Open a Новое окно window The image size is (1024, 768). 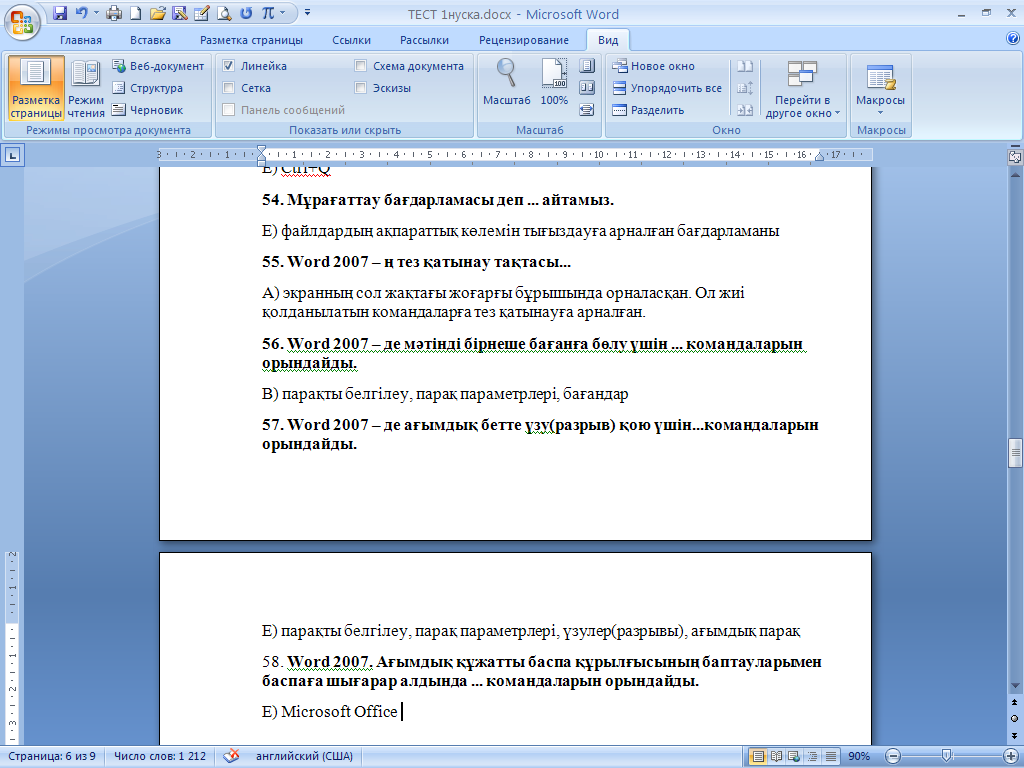pos(654,66)
